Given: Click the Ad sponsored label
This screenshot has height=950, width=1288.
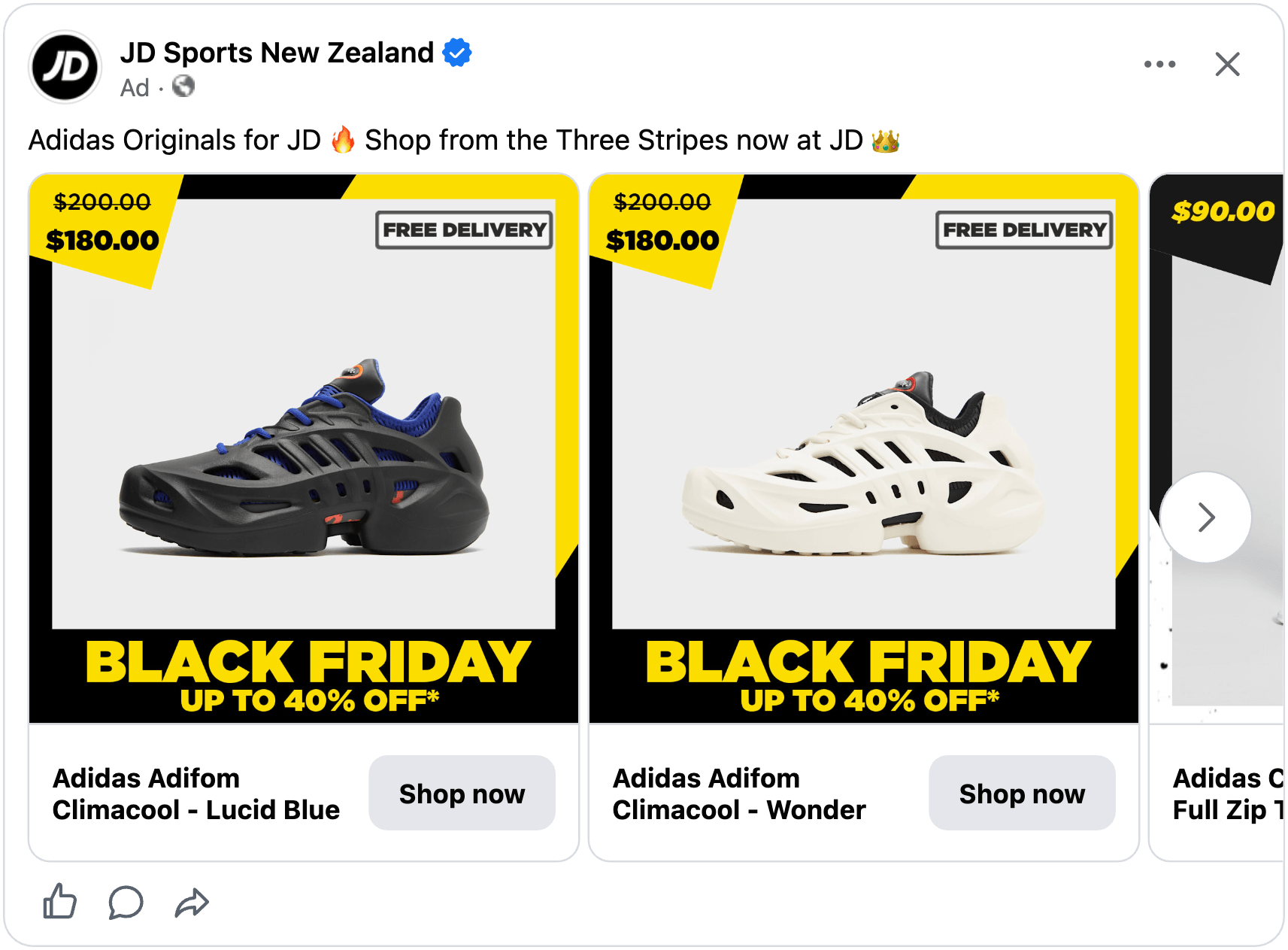Looking at the screenshot, I should [135, 88].
